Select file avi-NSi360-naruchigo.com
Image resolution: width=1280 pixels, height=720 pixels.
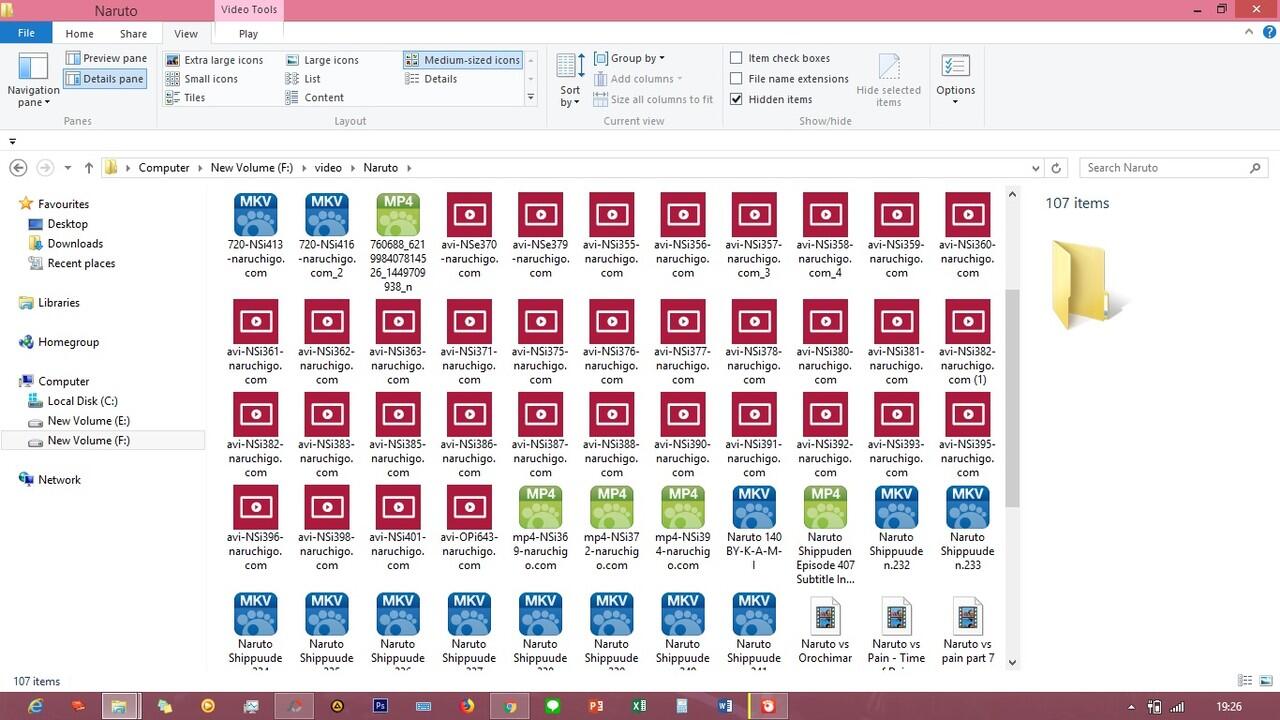[x=967, y=236]
